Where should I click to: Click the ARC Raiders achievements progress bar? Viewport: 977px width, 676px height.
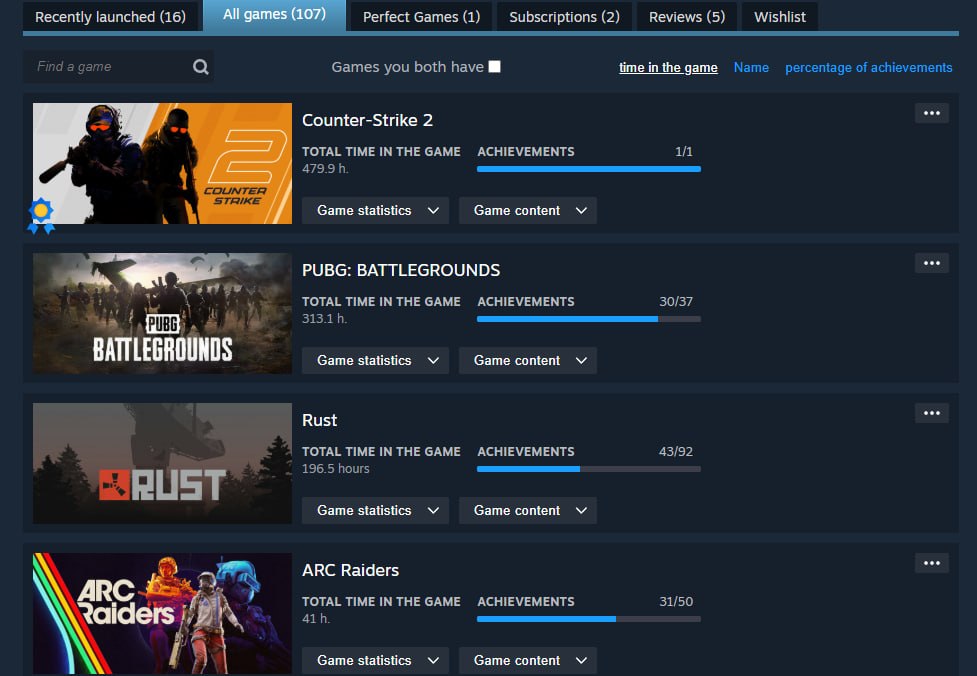click(589, 619)
